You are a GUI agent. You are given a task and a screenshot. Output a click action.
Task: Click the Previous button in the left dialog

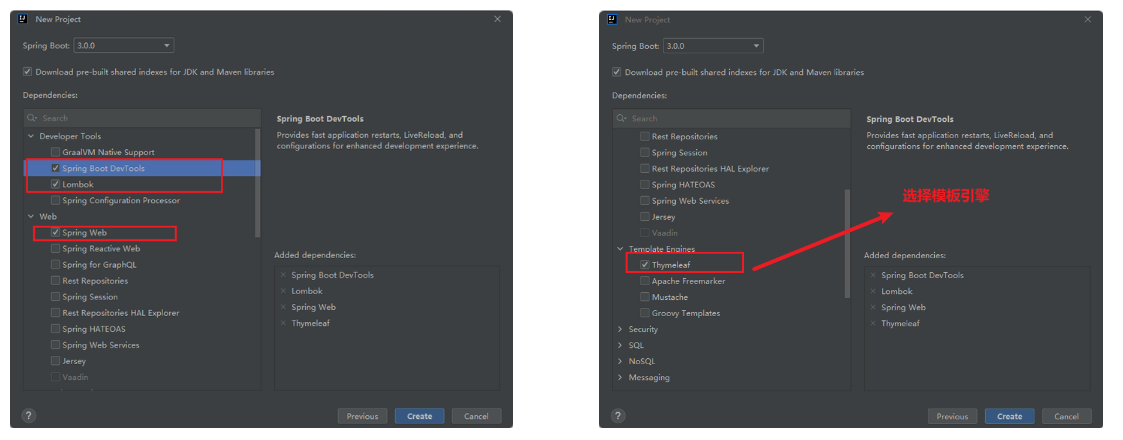[x=362, y=416]
